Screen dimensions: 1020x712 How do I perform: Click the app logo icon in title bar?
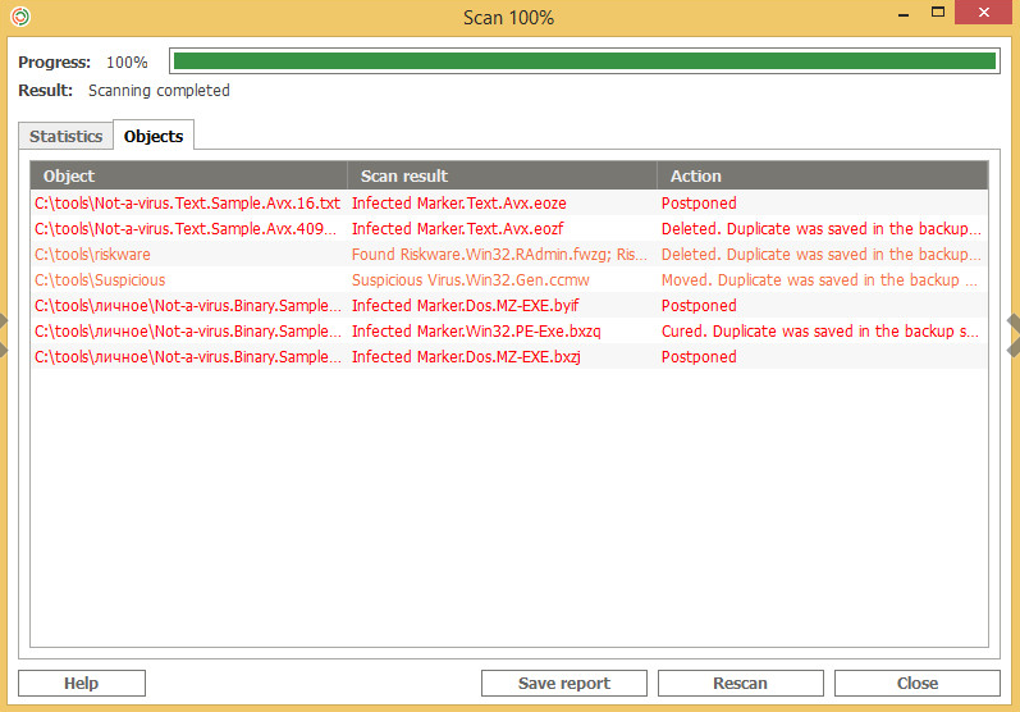[x=19, y=17]
